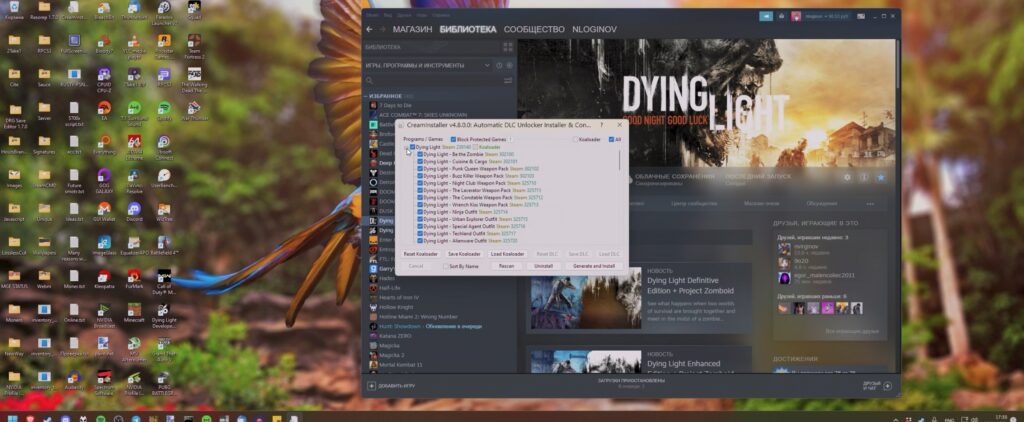Toggle top Koaloader checkbox beside All
The height and width of the screenshot is (422, 1024).
(575, 139)
